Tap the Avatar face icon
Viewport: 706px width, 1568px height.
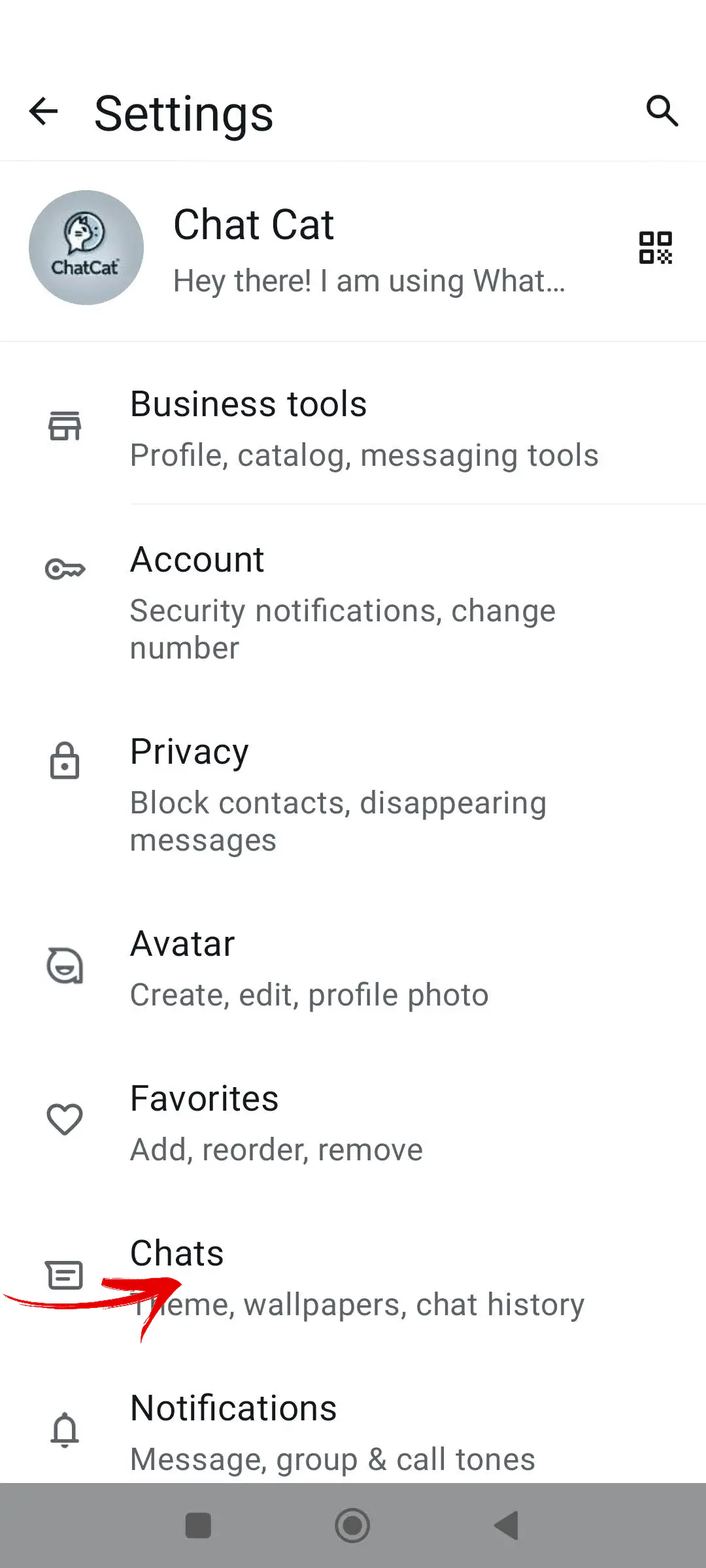point(65,966)
